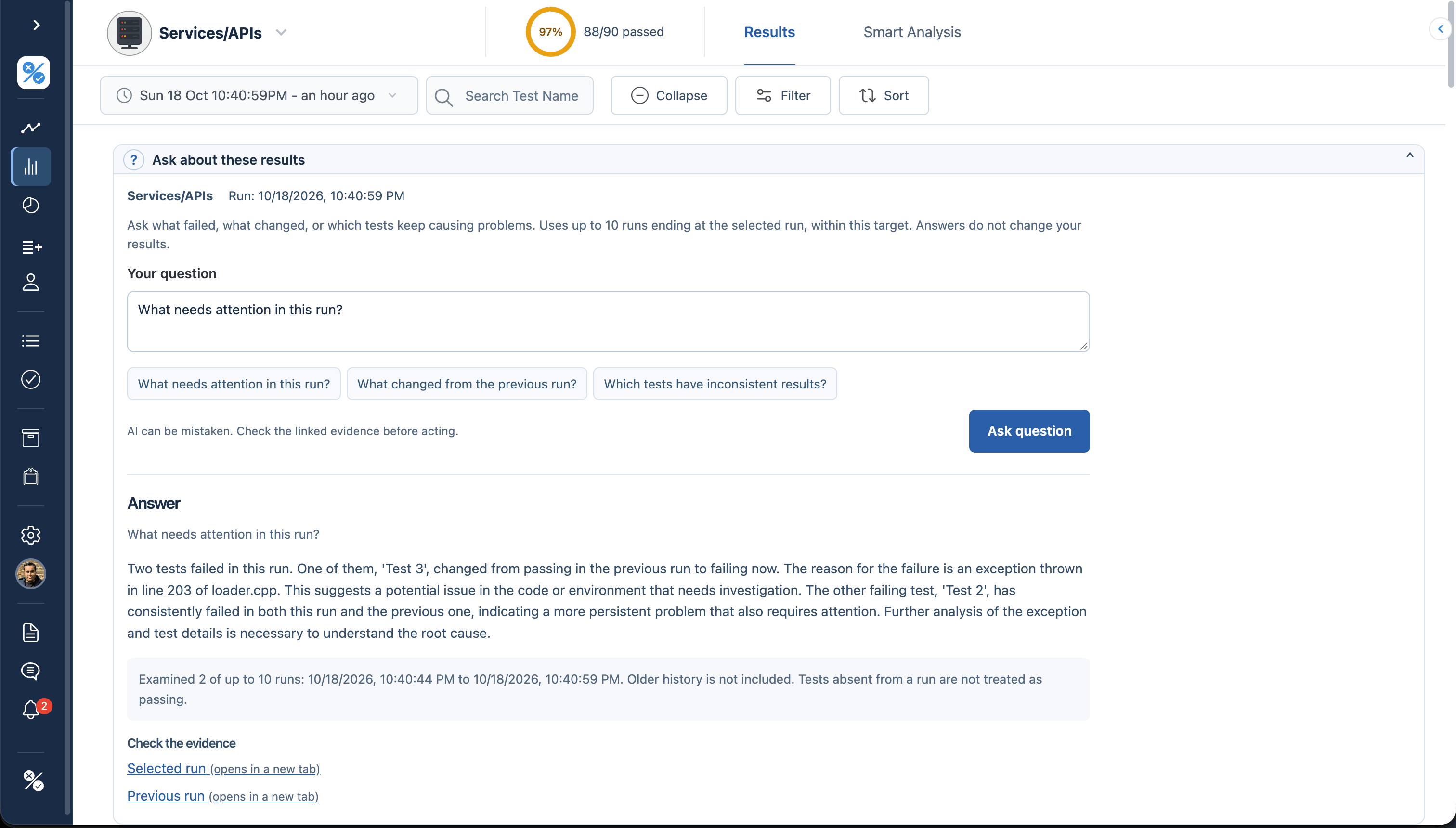Open the Selected run evidence link
Screen dimensions: 1456x828
point(223,769)
